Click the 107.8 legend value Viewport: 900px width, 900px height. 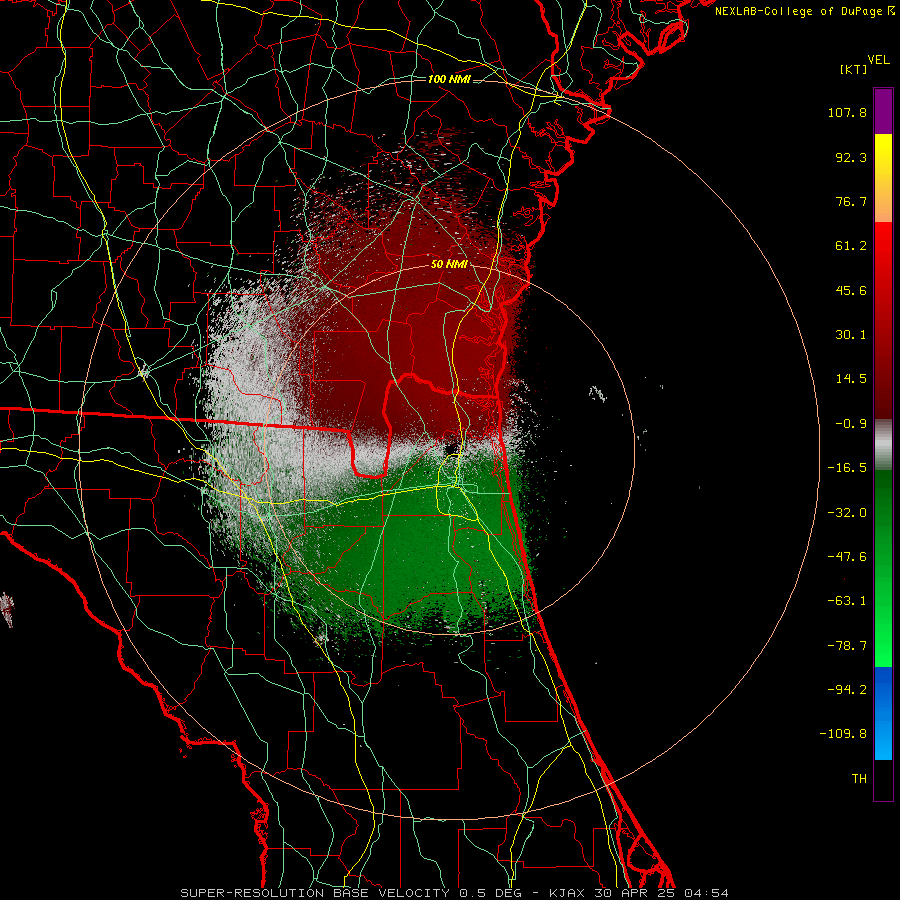point(847,112)
